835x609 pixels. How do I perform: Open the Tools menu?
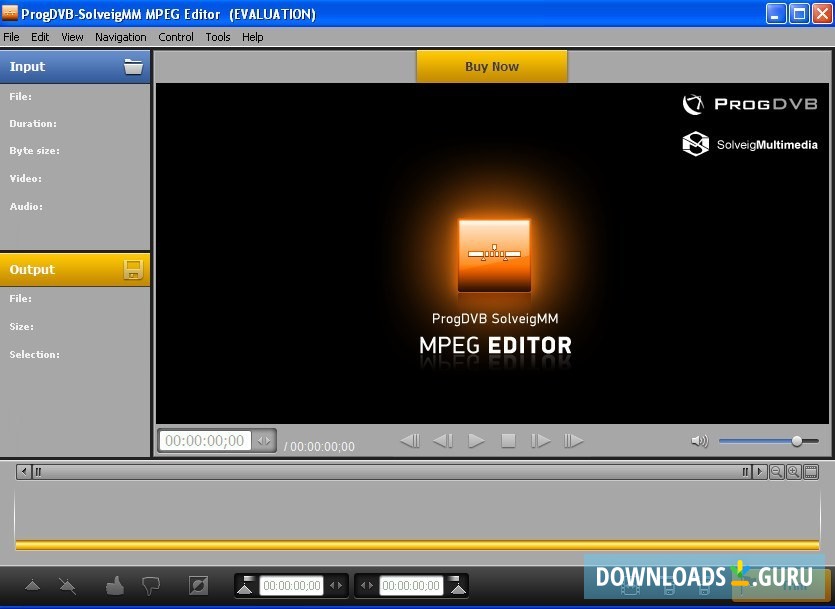coord(218,37)
